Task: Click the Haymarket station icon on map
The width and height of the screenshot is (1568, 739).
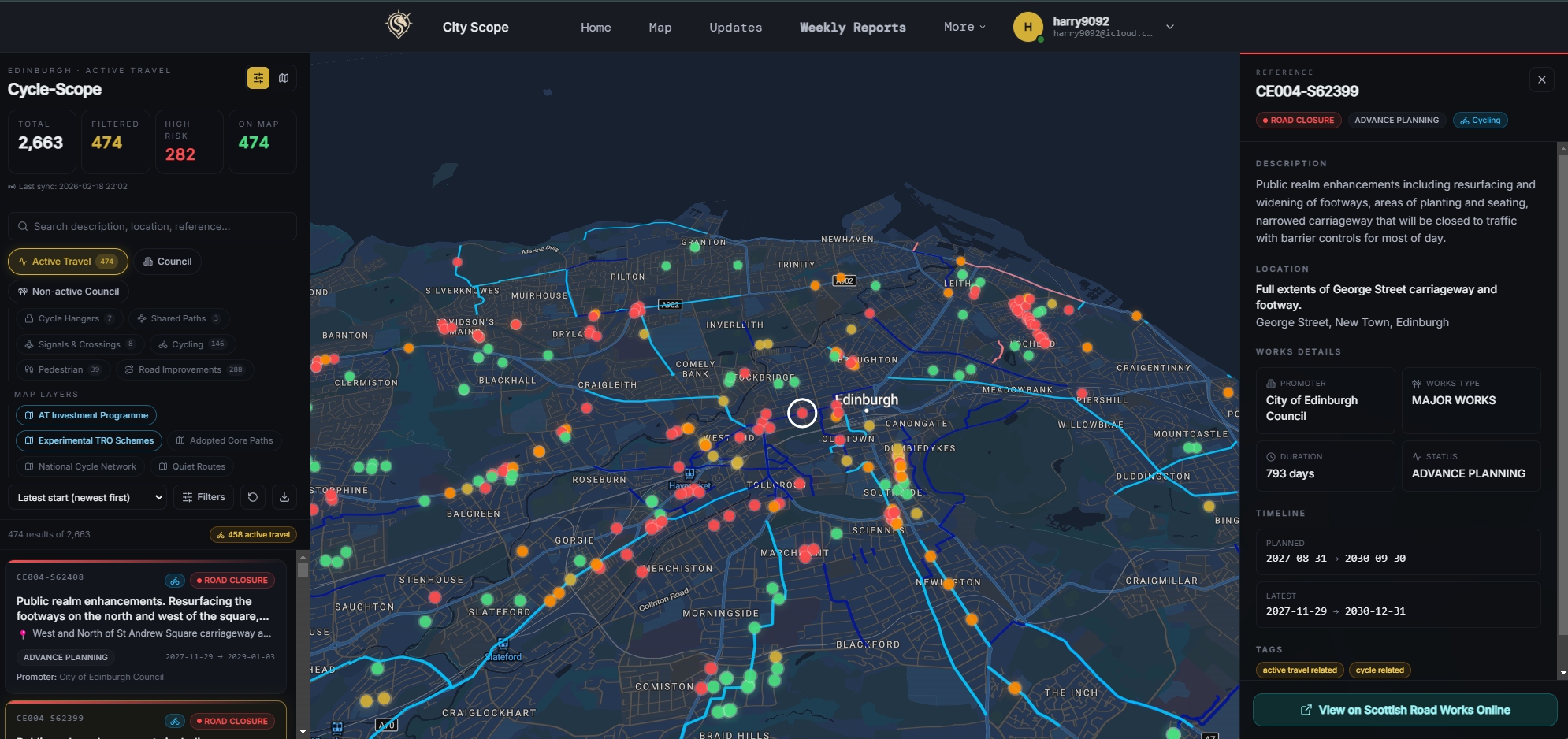Action: (x=689, y=473)
